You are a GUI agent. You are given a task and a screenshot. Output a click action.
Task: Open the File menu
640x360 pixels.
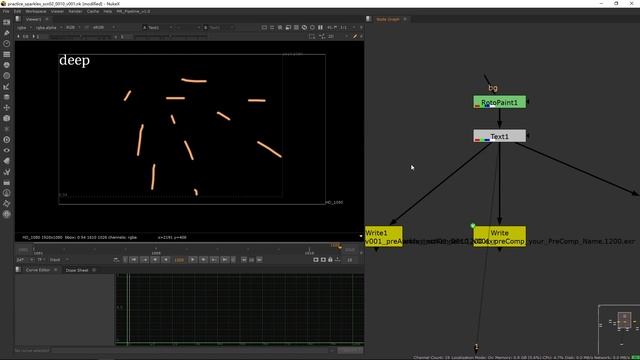click(6, 11)
